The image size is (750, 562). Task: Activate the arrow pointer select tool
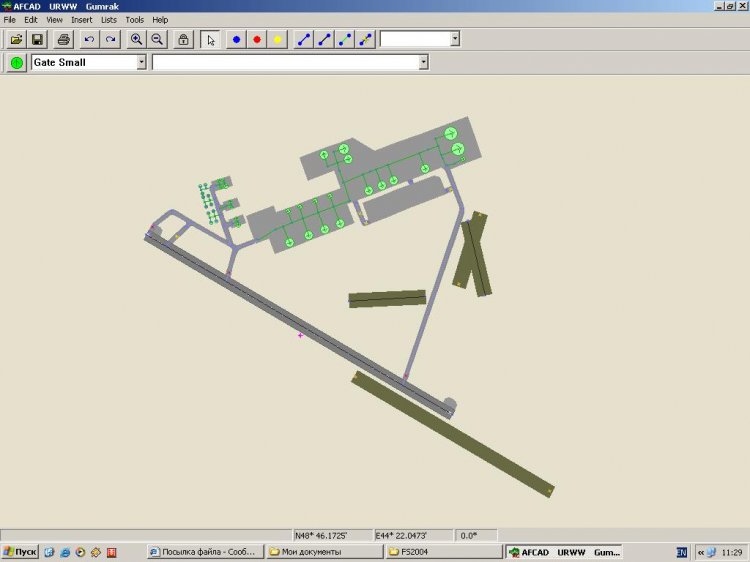tap(210, 39)
